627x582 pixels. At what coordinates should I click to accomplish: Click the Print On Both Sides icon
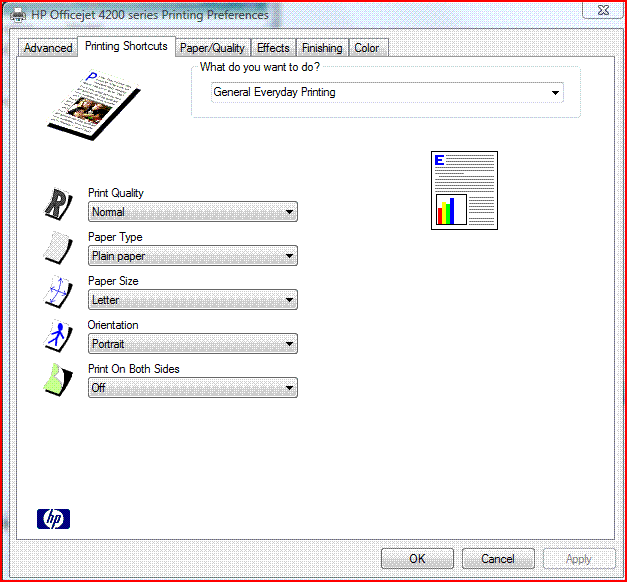(58, 380)
